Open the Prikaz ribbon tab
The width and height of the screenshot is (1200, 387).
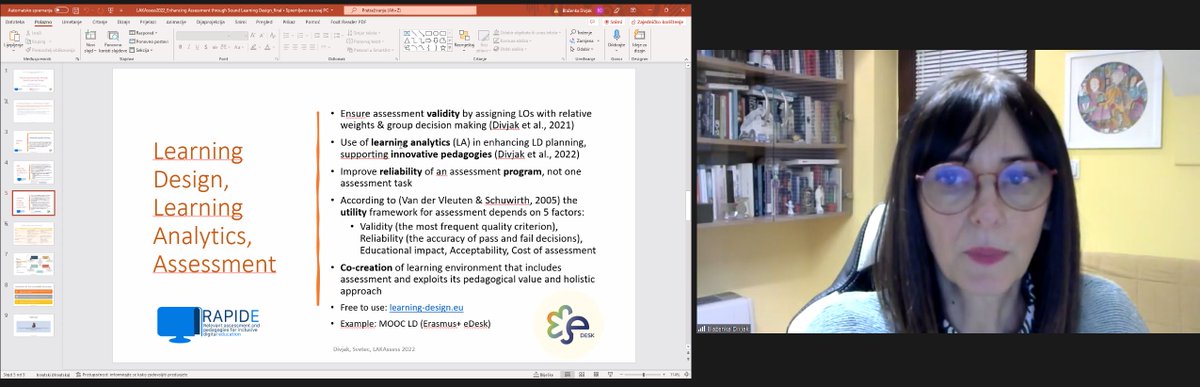[x=288, y=22]
